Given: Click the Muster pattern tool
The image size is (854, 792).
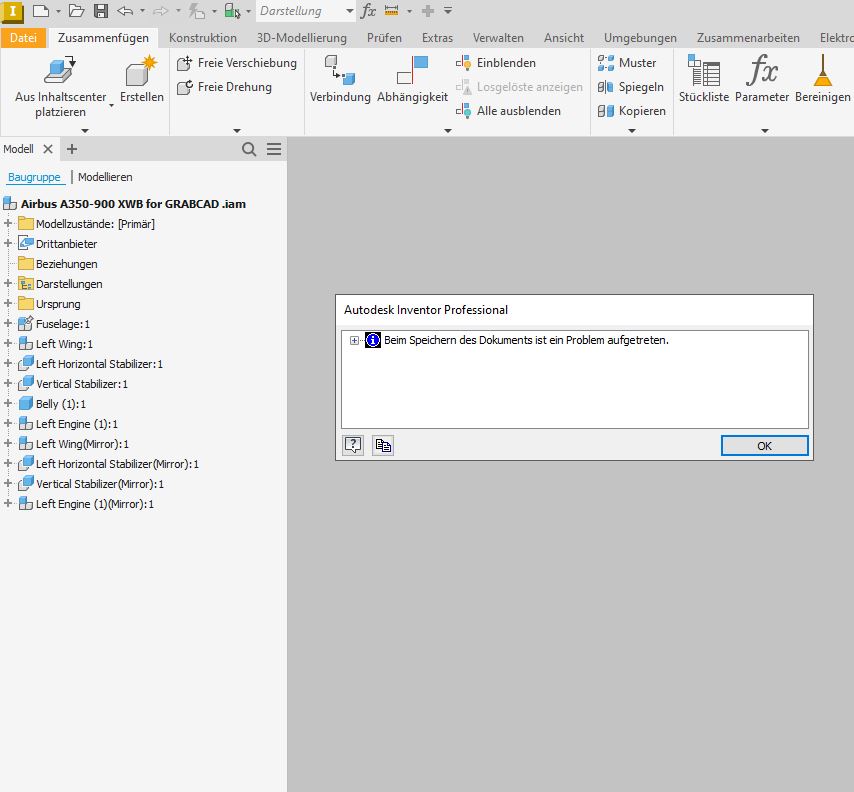Looking at the screenshot, I should point(627,63).
